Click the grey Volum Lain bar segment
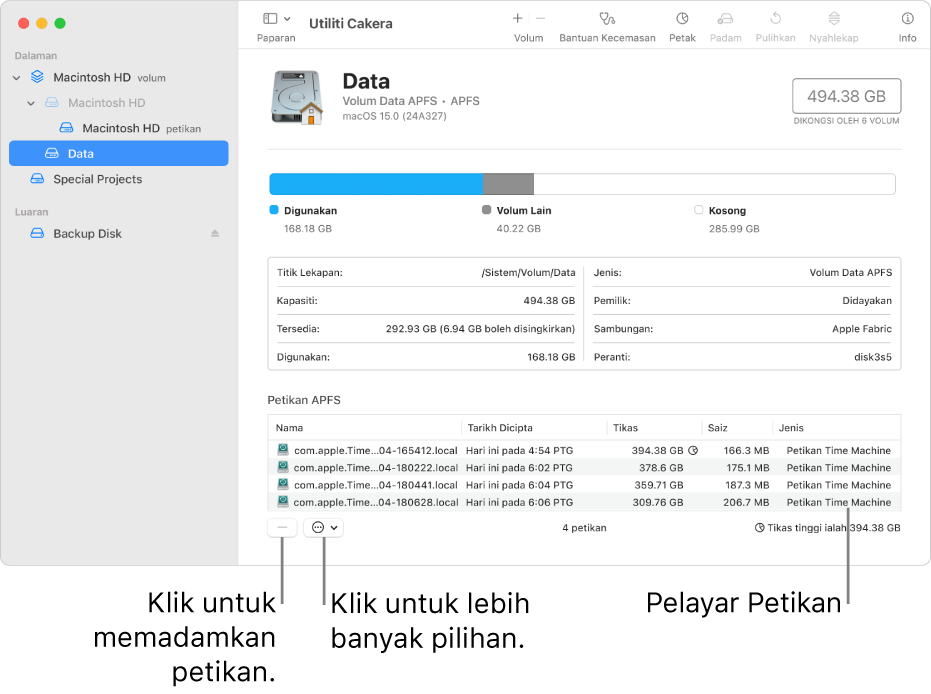The width and height of the screenshot is (931, 694). coord(508,184)
